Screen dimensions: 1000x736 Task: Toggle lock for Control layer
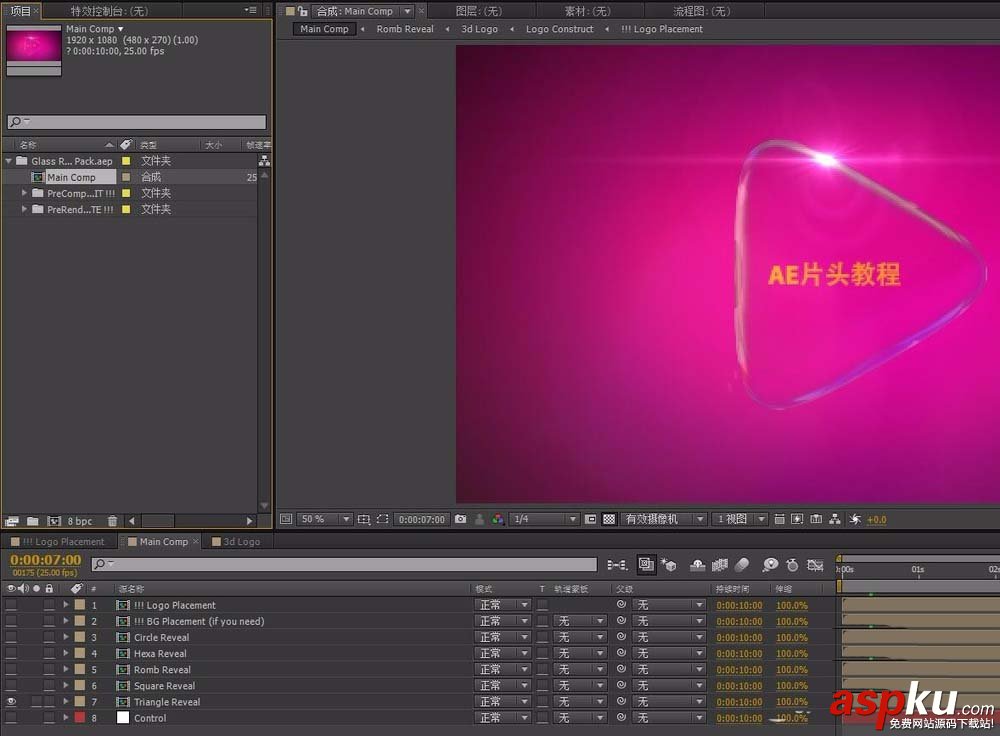(49, 718)
